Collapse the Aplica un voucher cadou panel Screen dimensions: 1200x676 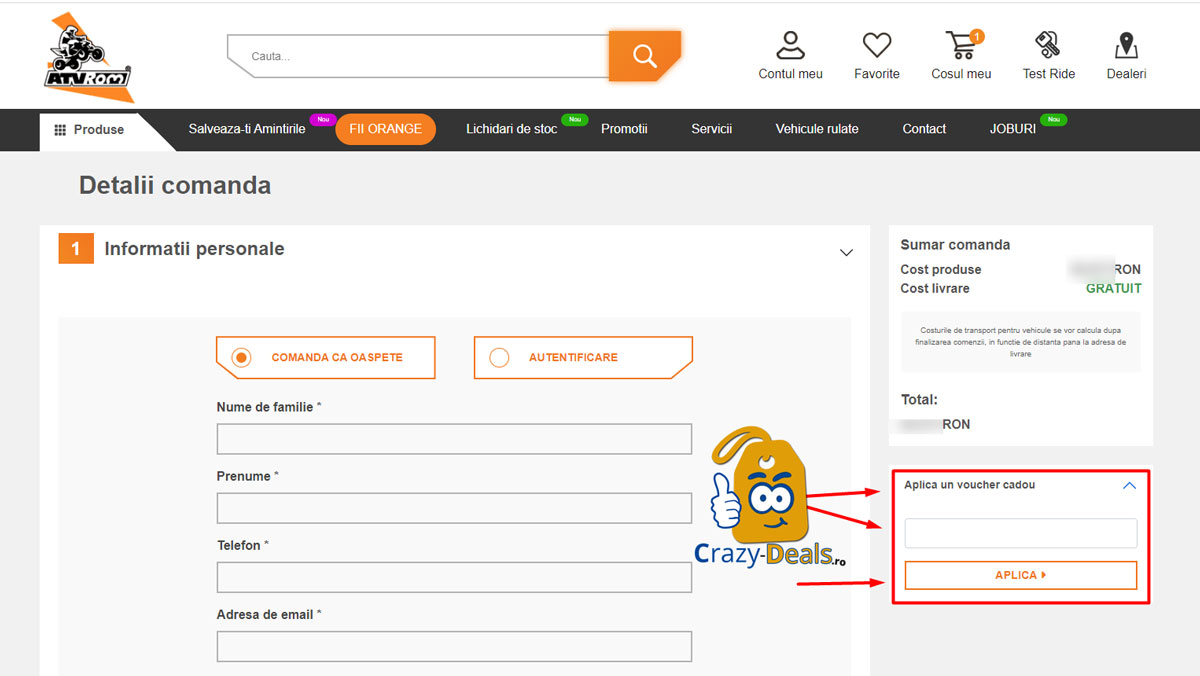[1129, 486]
